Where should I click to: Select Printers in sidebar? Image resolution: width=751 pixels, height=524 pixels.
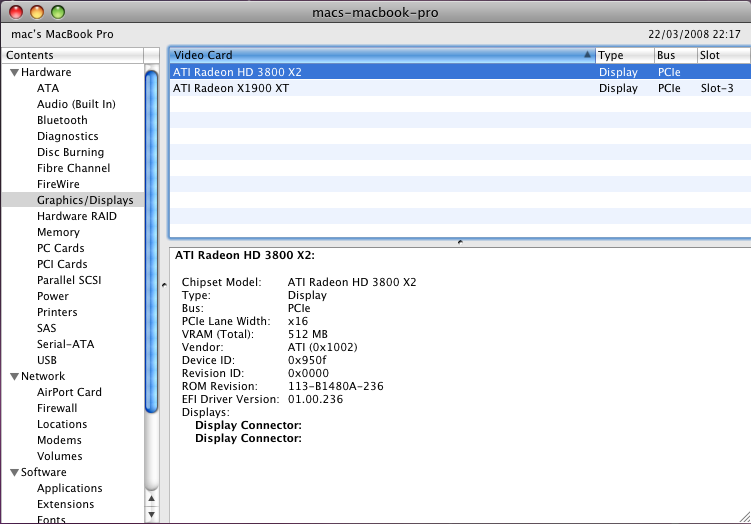click(57, 312)
